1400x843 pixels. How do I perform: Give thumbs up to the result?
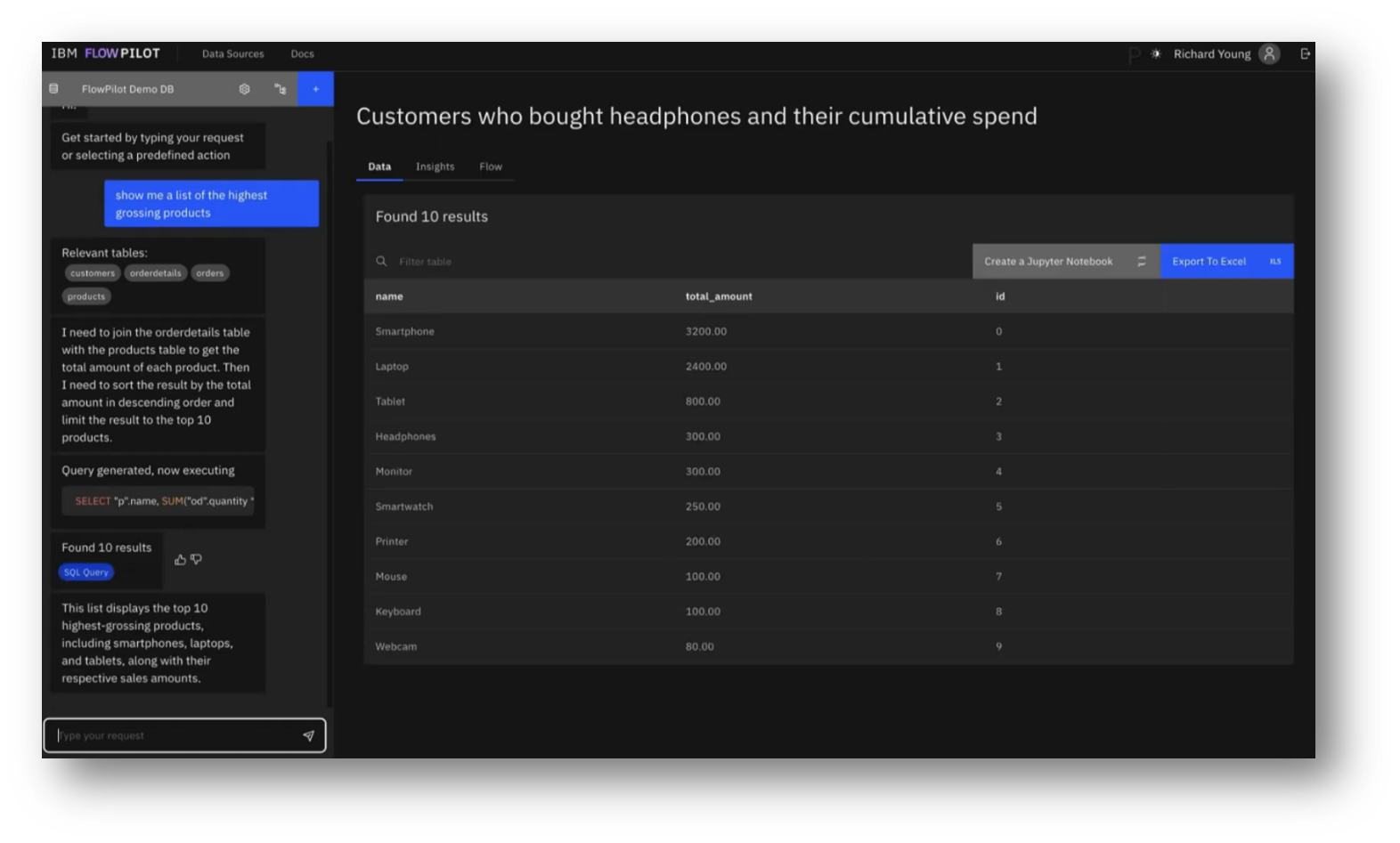180,560
